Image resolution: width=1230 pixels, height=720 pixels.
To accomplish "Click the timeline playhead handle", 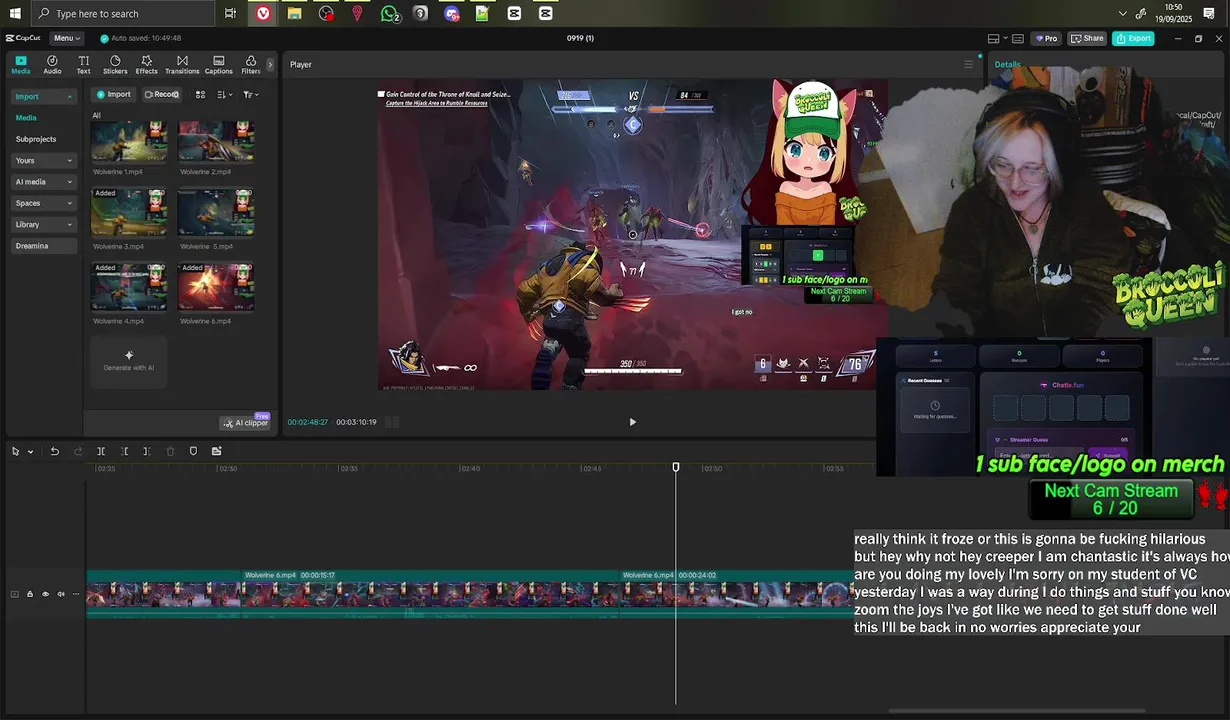I will coord(676,467).
